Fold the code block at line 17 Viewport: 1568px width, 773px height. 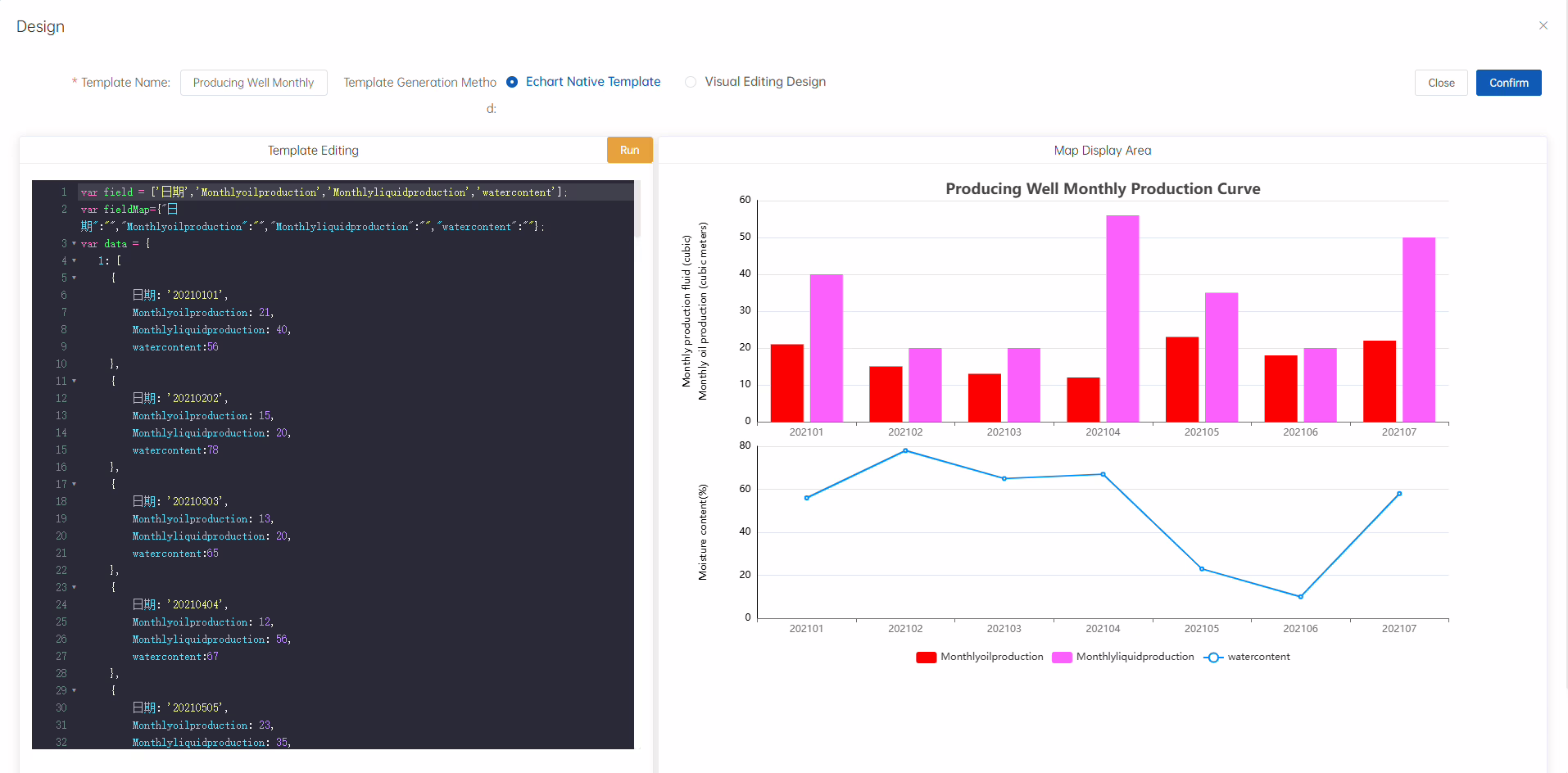[75, 485]
